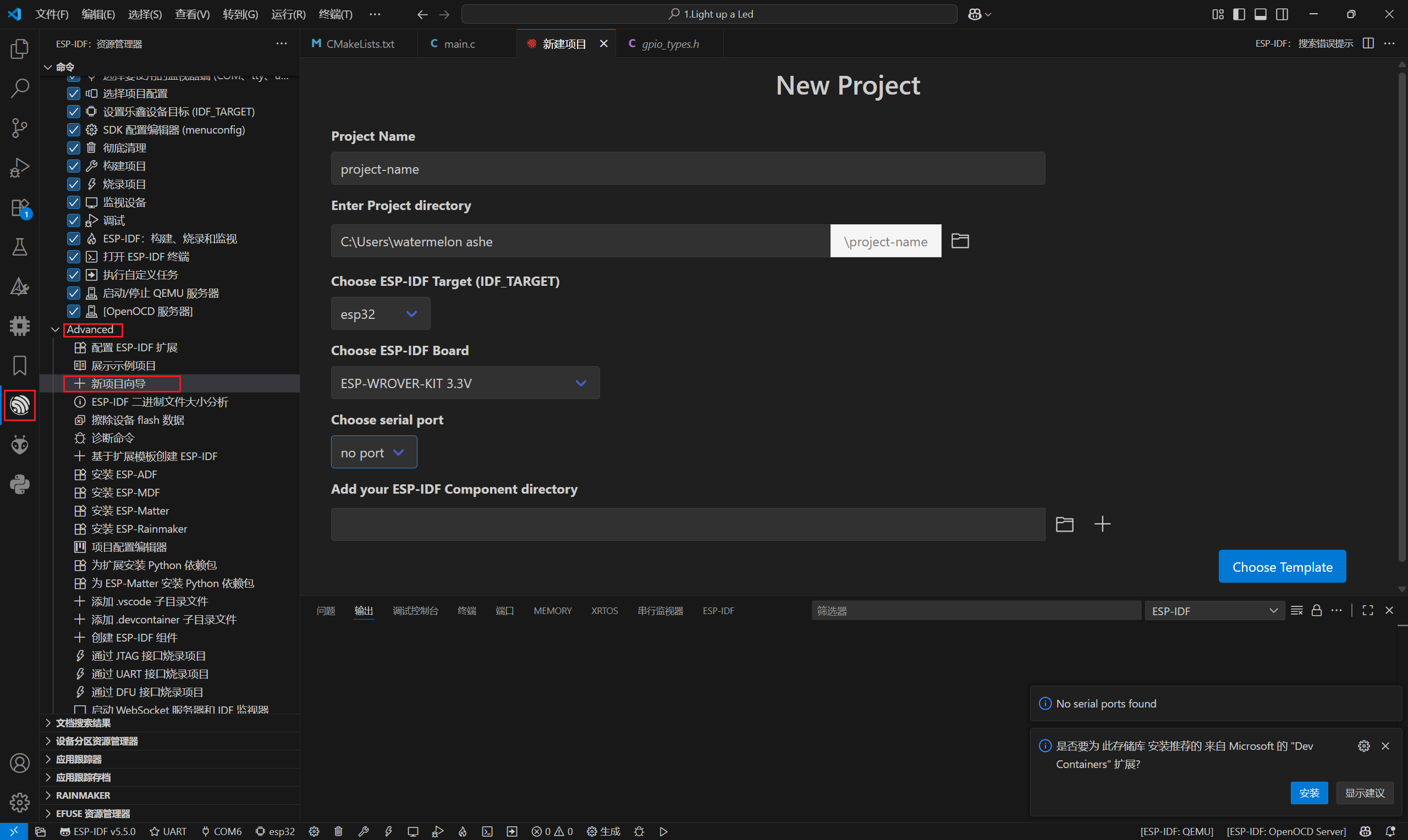Open the Source Control view
The height and width of the screenshot is (840, 1408).
[x=20, y=128]
